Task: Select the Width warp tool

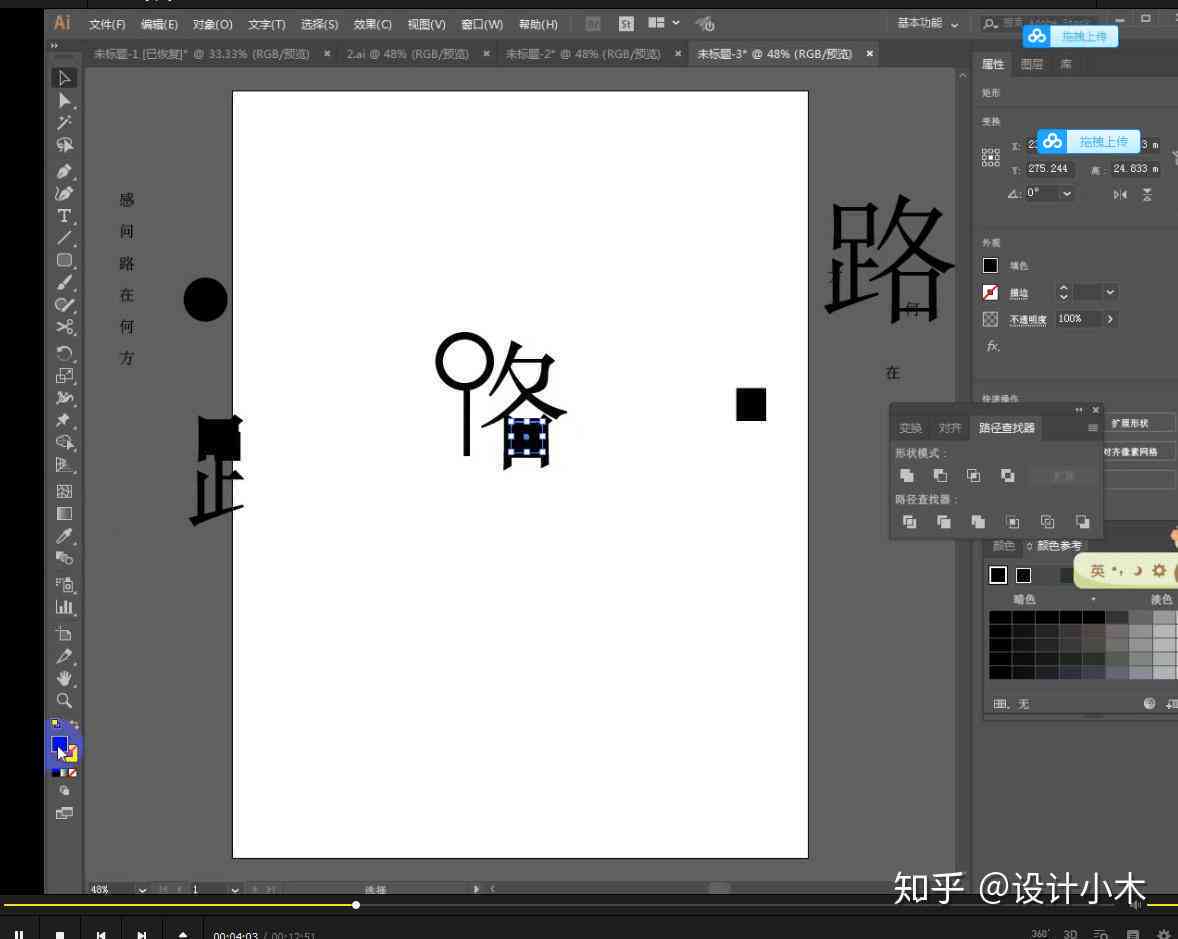Action: pos(64,397)
